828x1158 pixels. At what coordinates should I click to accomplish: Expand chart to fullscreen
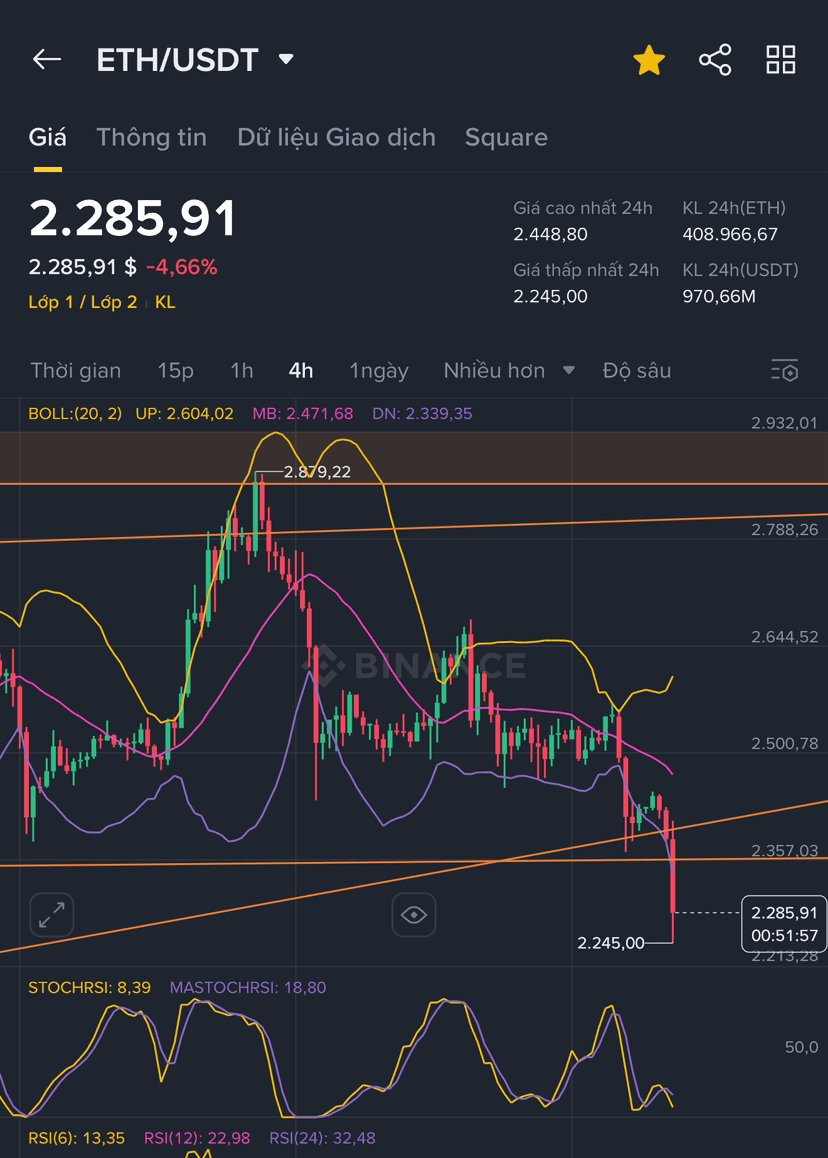[51, 915]
